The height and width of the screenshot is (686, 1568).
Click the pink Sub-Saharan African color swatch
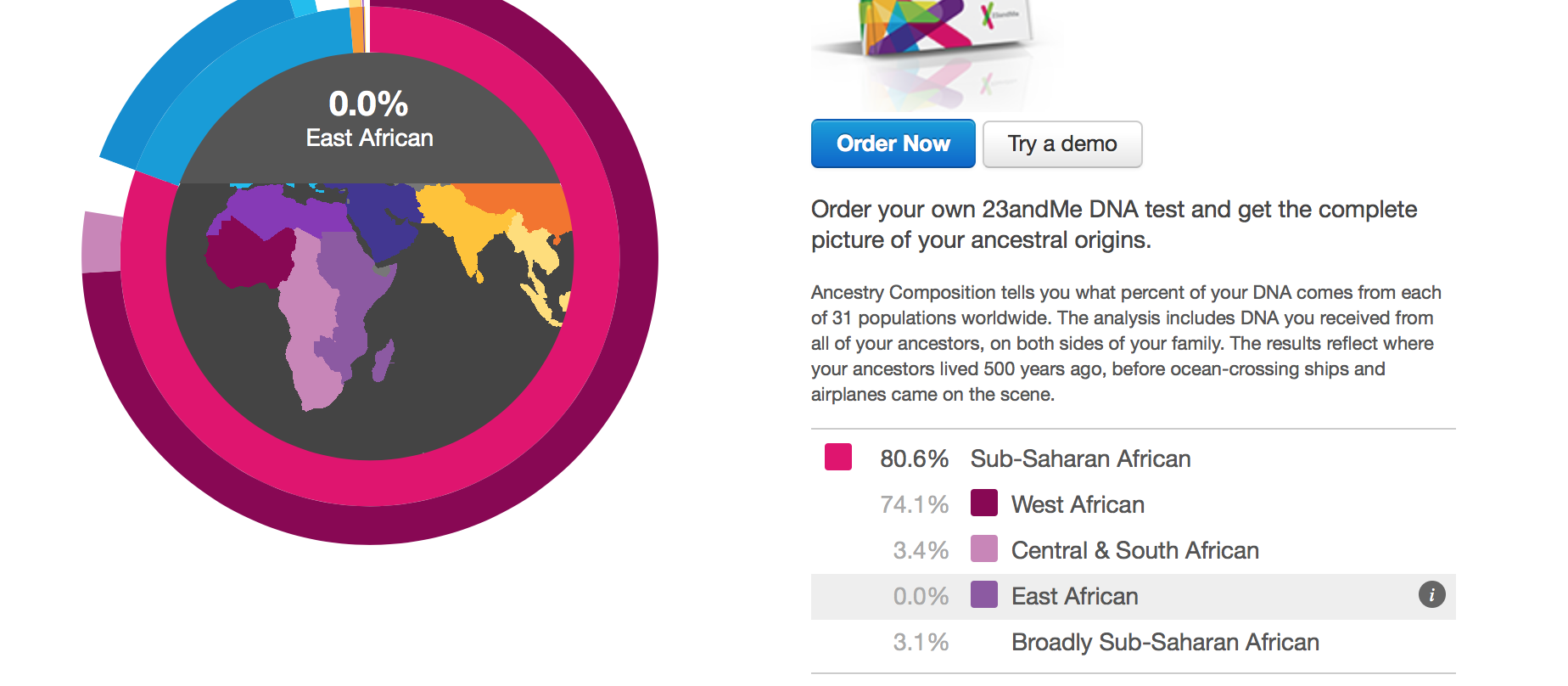[x=837, y=458]
